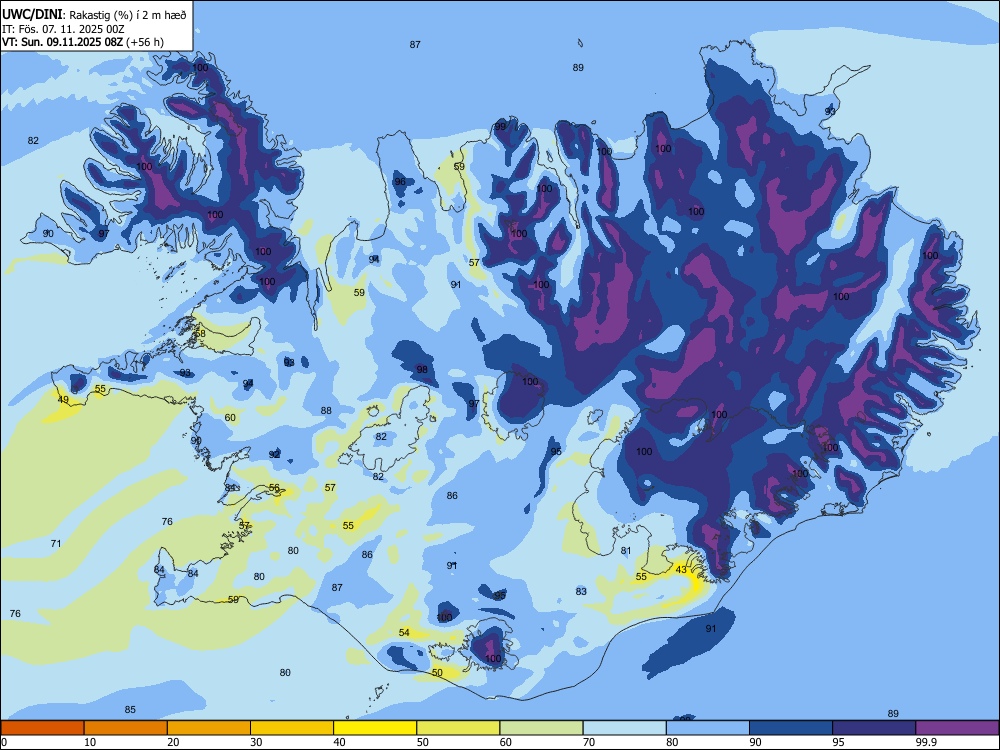Viewport: 1000px width, 750px height.
Task: Click the humidity value '85' over the sea
Action: [130, 709]
